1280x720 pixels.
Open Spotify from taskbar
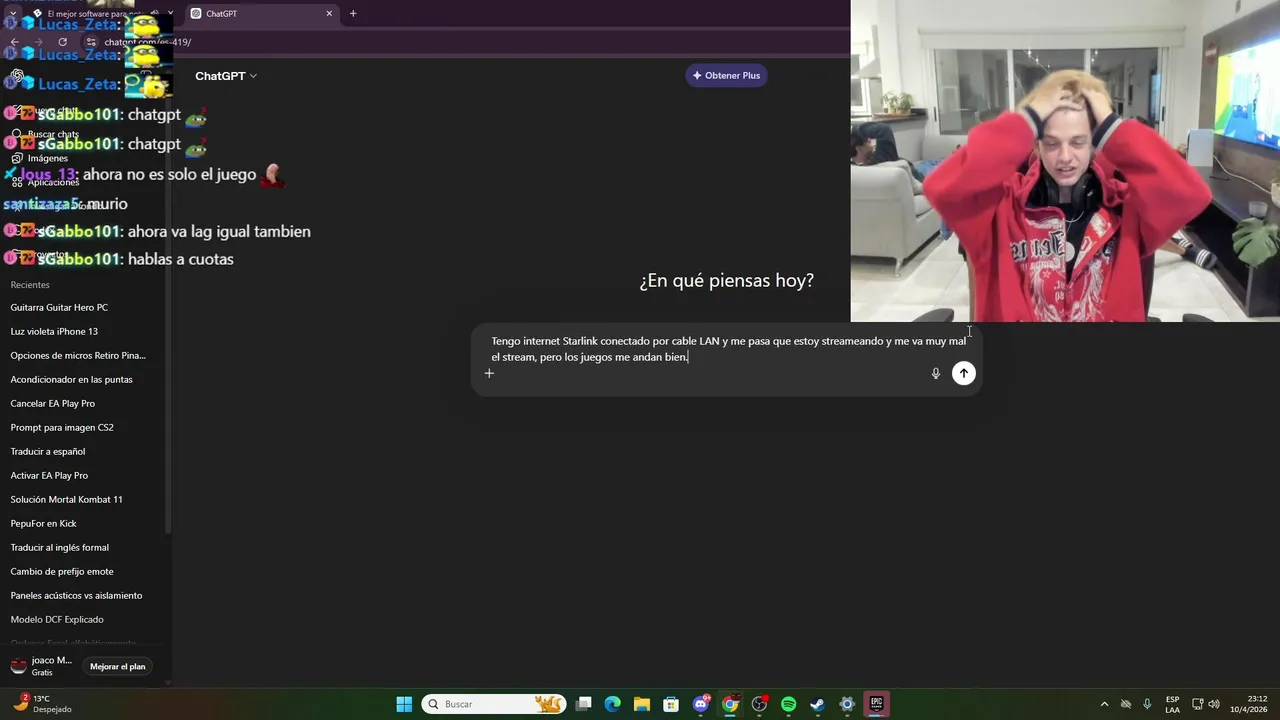(788, 704)
